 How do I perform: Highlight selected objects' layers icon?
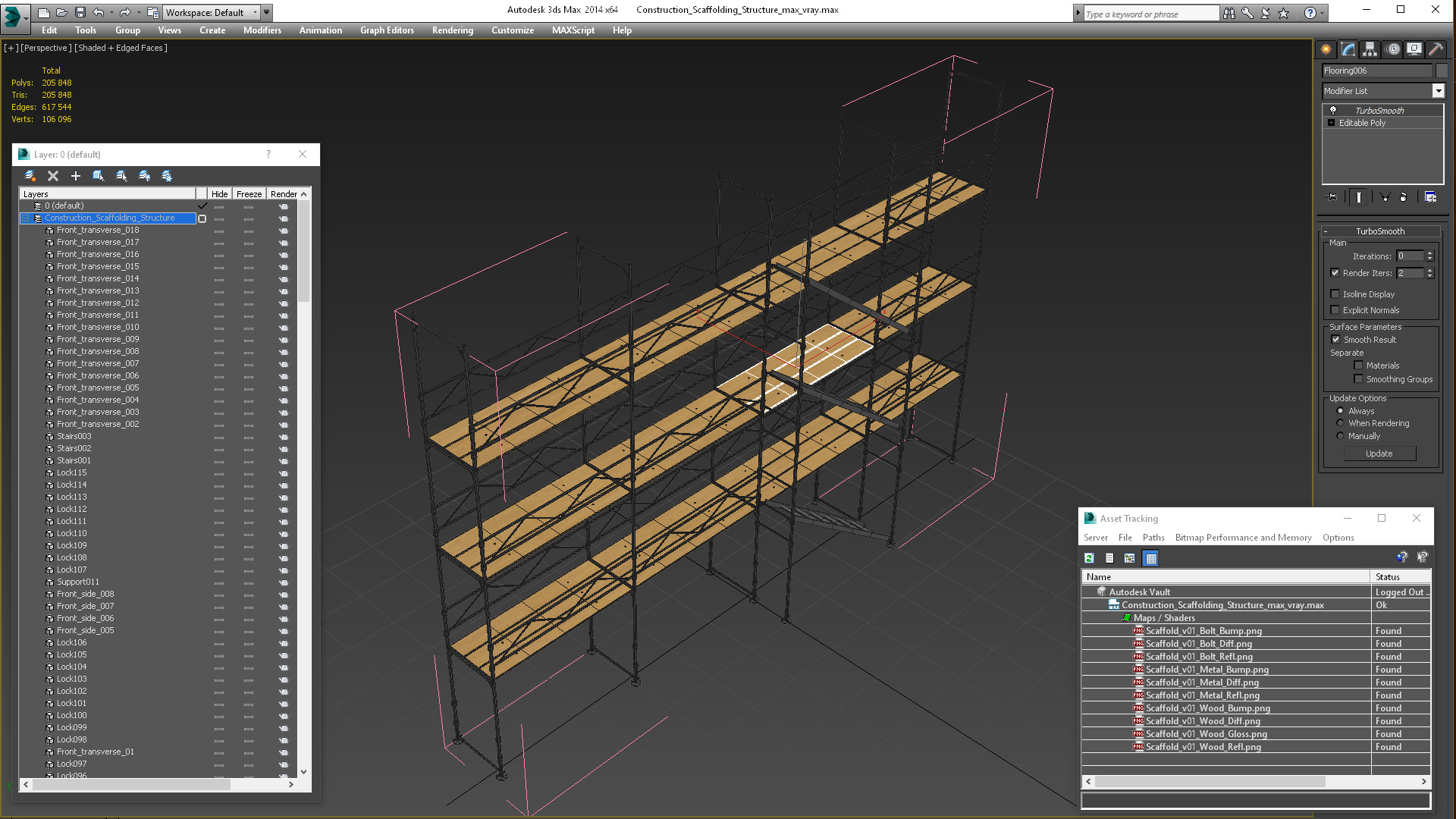tap(121, 176)
